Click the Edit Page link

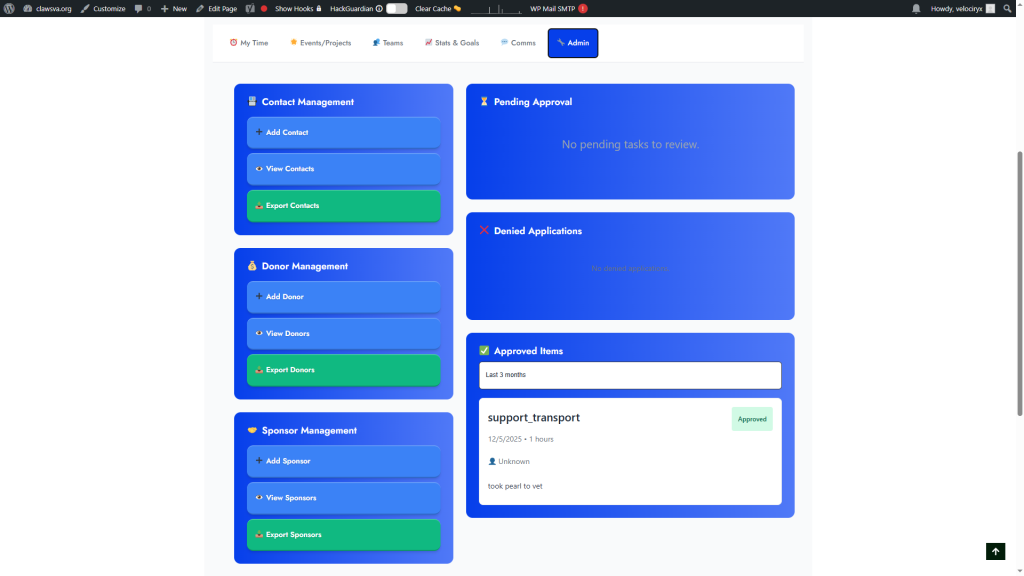(x=216, y=8)
